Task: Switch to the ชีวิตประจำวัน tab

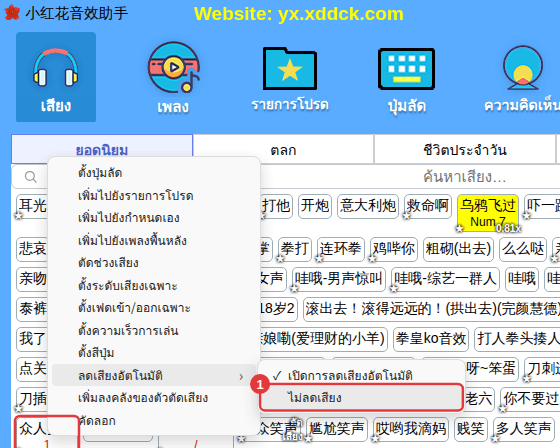Action: pos(465,150)
